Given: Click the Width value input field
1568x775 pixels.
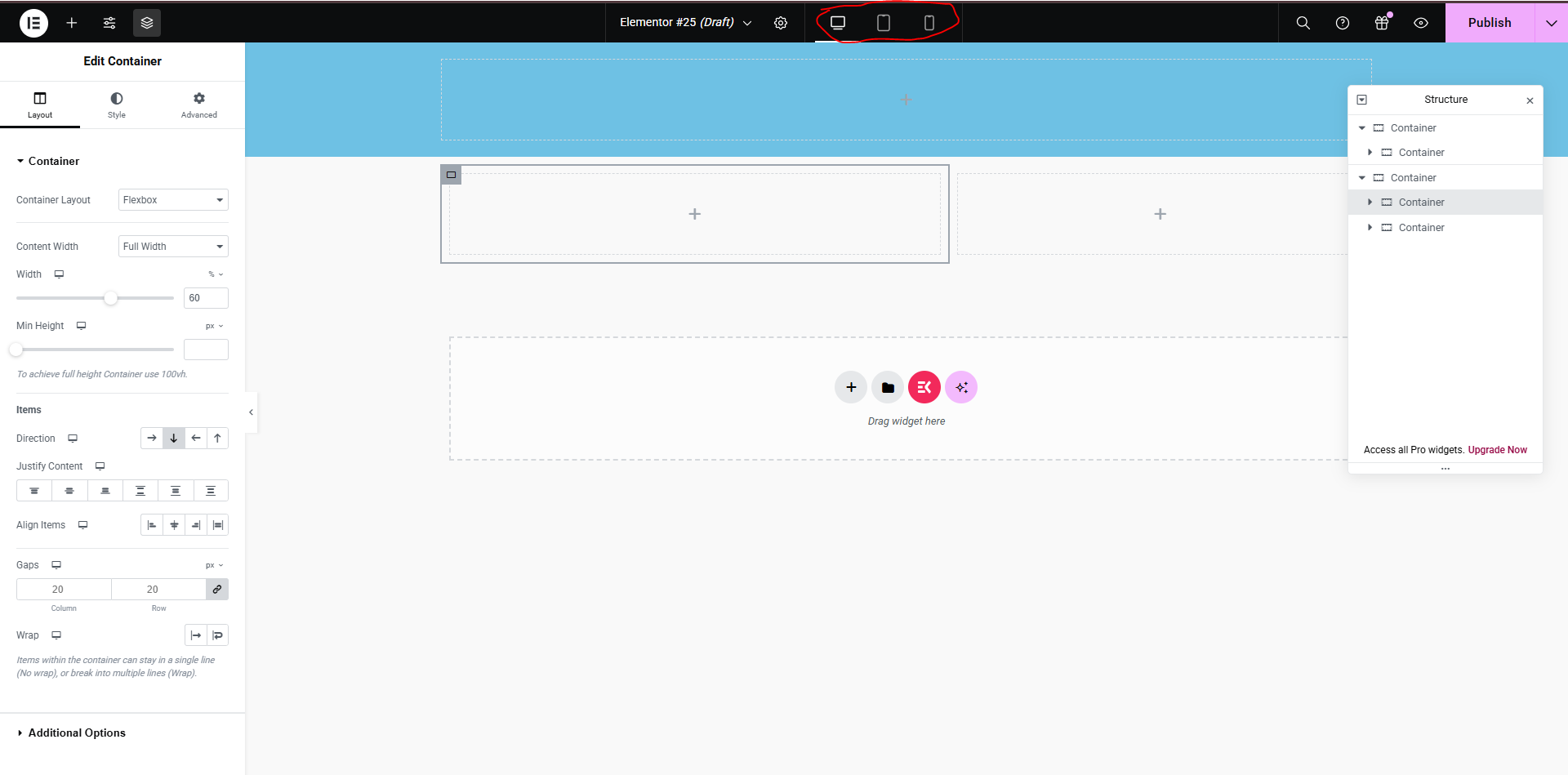Looking at the screenshot, I should pyautogui.click(x=206, y=298).
